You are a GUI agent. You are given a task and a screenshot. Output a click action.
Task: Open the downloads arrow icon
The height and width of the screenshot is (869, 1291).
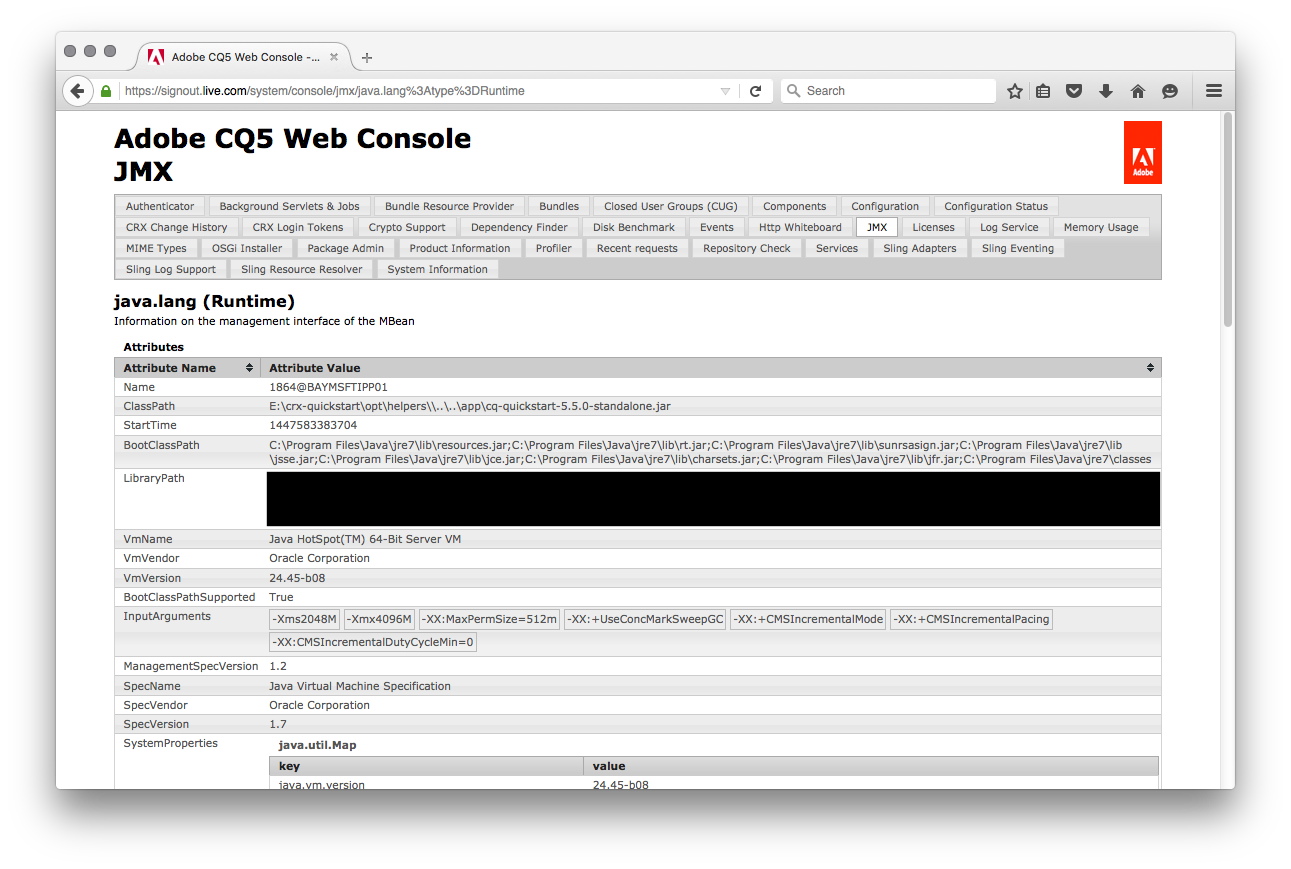tap(1106, 91)
